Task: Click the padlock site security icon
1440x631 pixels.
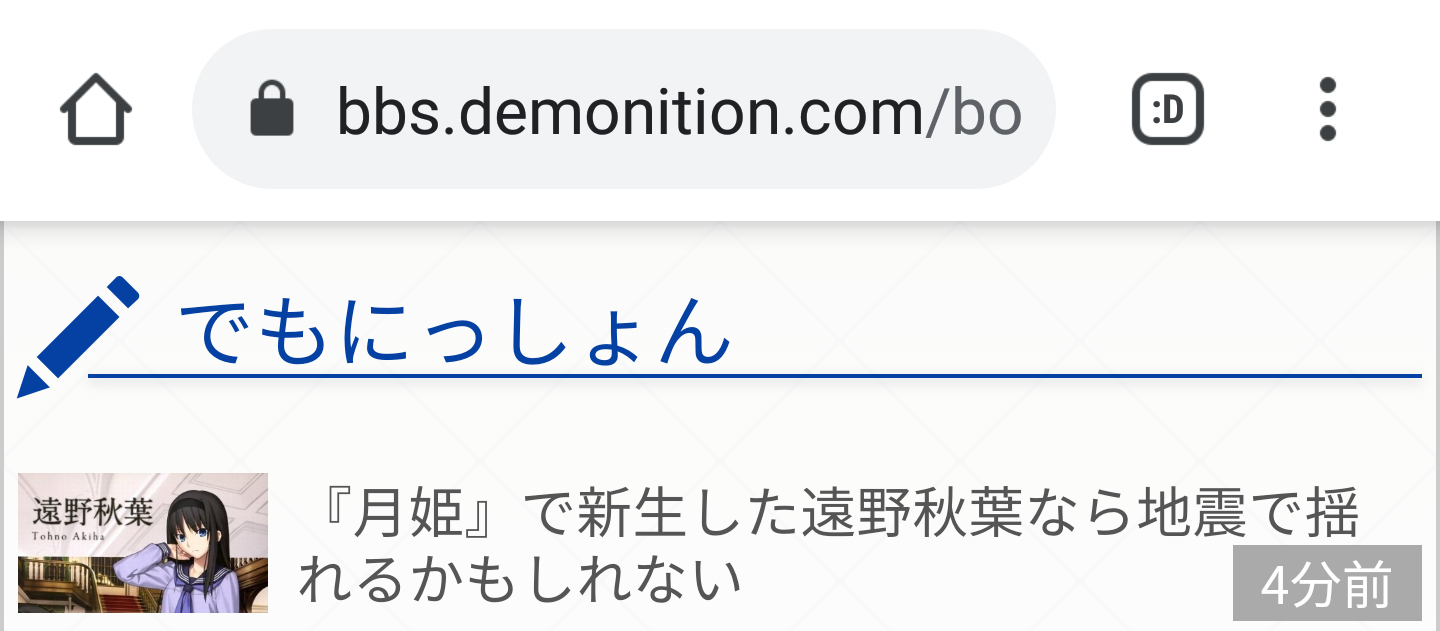Action: (x=271, y=110)
